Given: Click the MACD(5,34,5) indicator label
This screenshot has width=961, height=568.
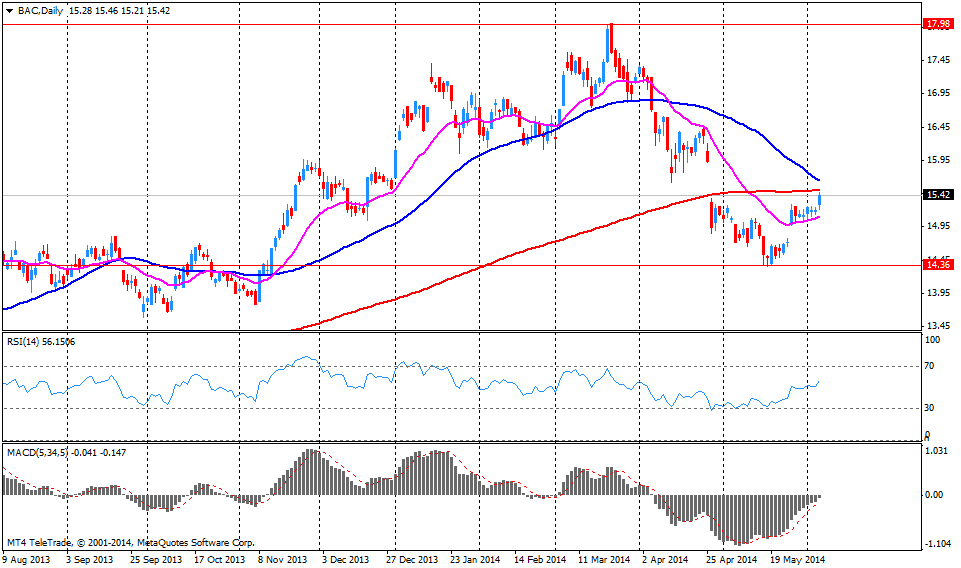Looking at the screenshot, I should coord(38,453).
